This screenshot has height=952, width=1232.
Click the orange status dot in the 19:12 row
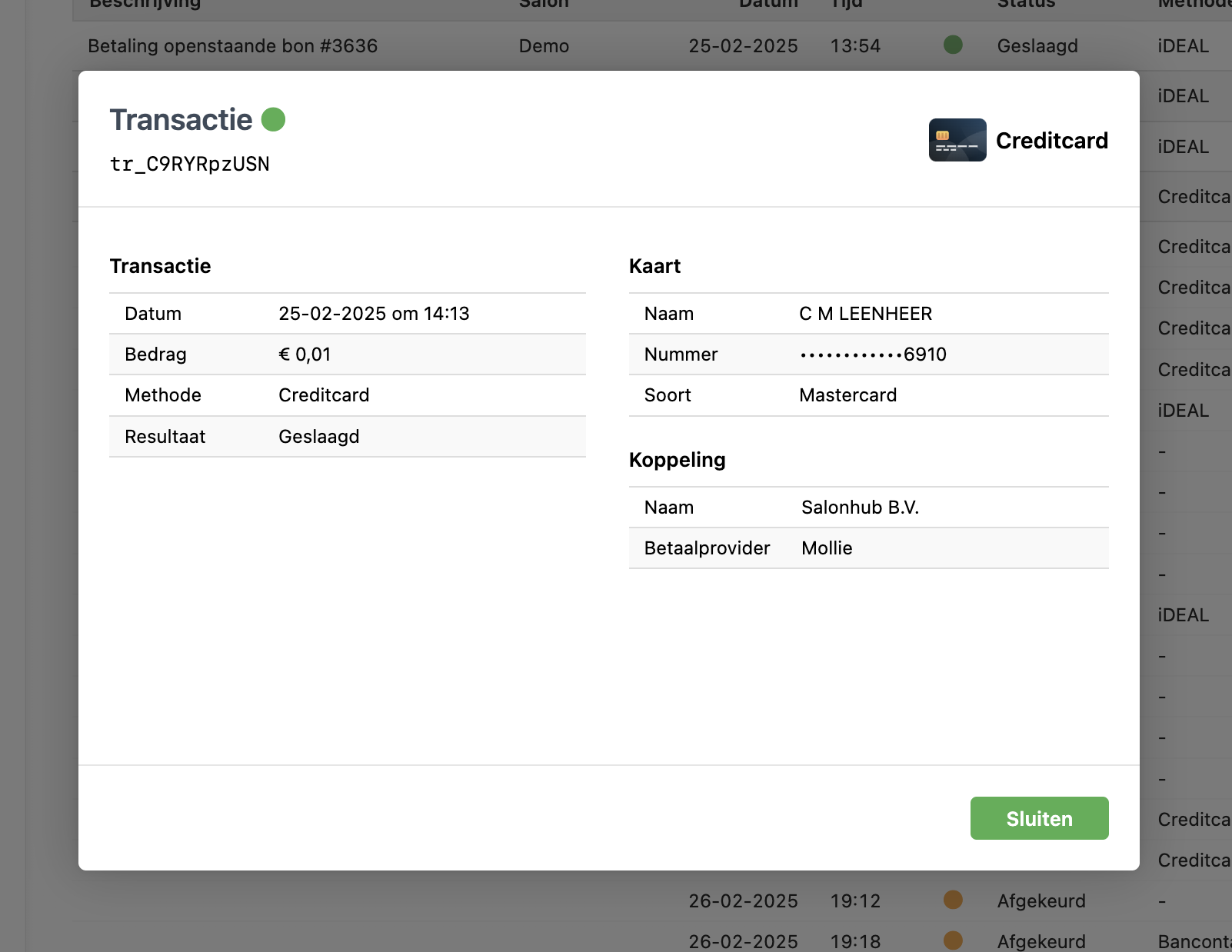click(953, 900)
